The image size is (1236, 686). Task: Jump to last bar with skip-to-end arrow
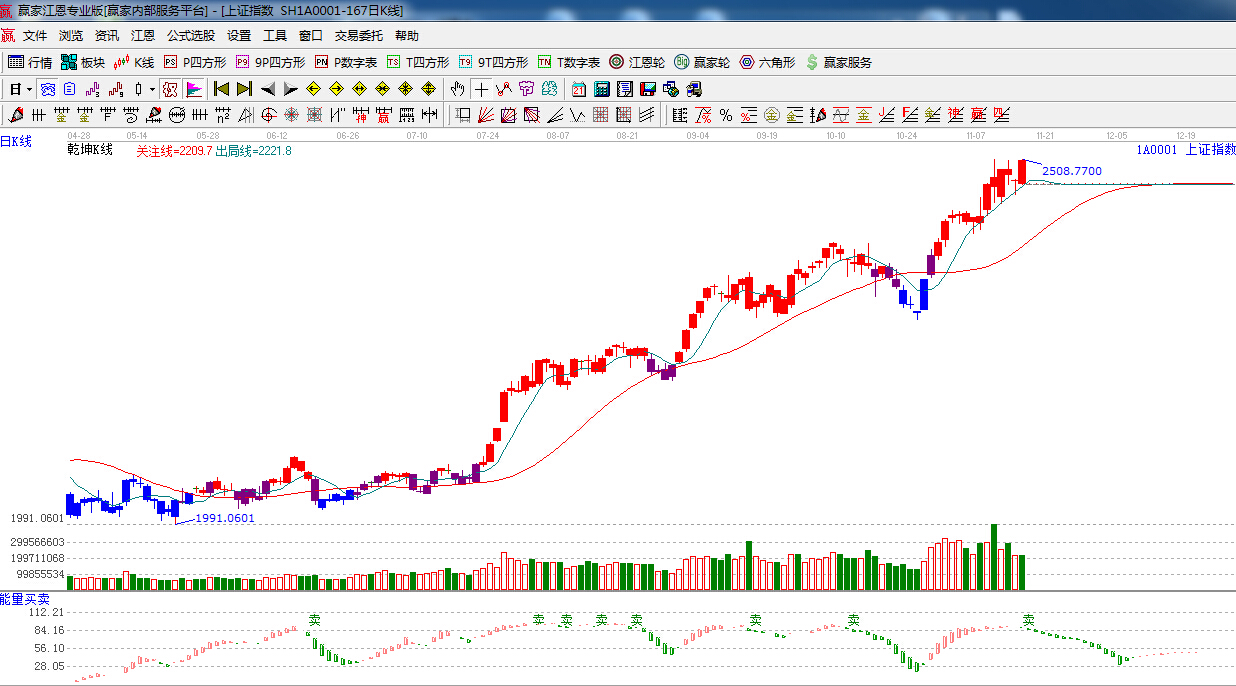[x=244, y=89]
